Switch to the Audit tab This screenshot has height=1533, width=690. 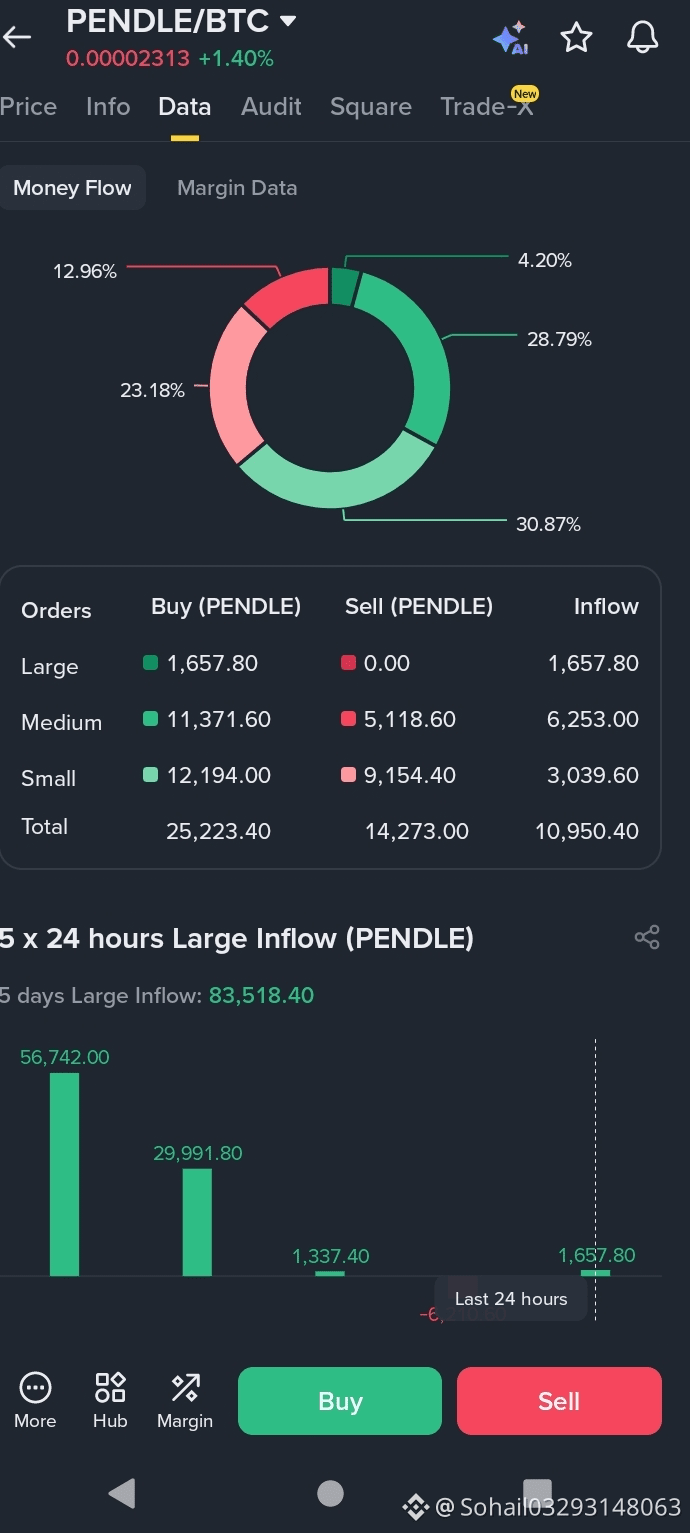(x=271, y=107)
